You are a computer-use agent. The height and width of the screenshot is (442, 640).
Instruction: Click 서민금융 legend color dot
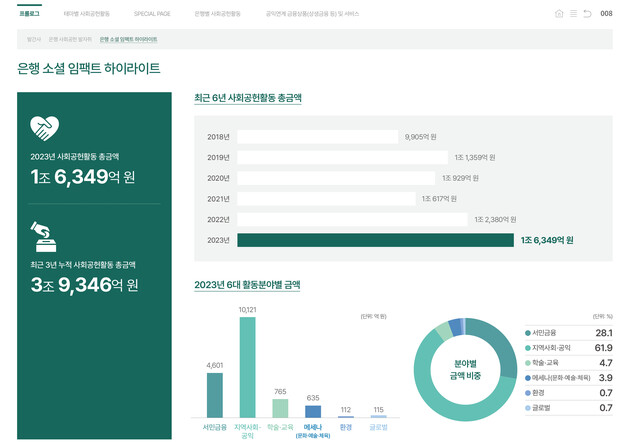[527, 333]
